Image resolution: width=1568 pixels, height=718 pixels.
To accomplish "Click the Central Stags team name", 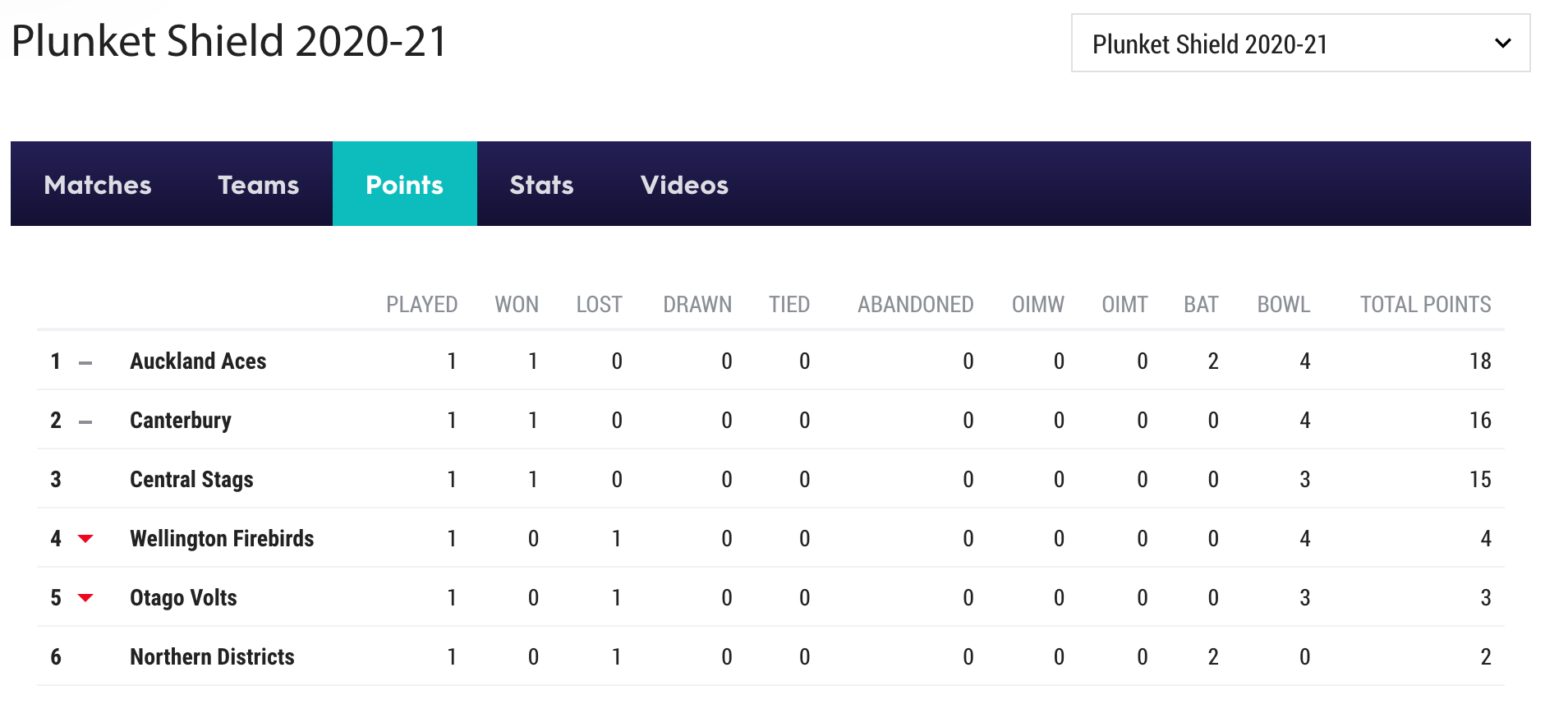I will (x=191, y=479).
